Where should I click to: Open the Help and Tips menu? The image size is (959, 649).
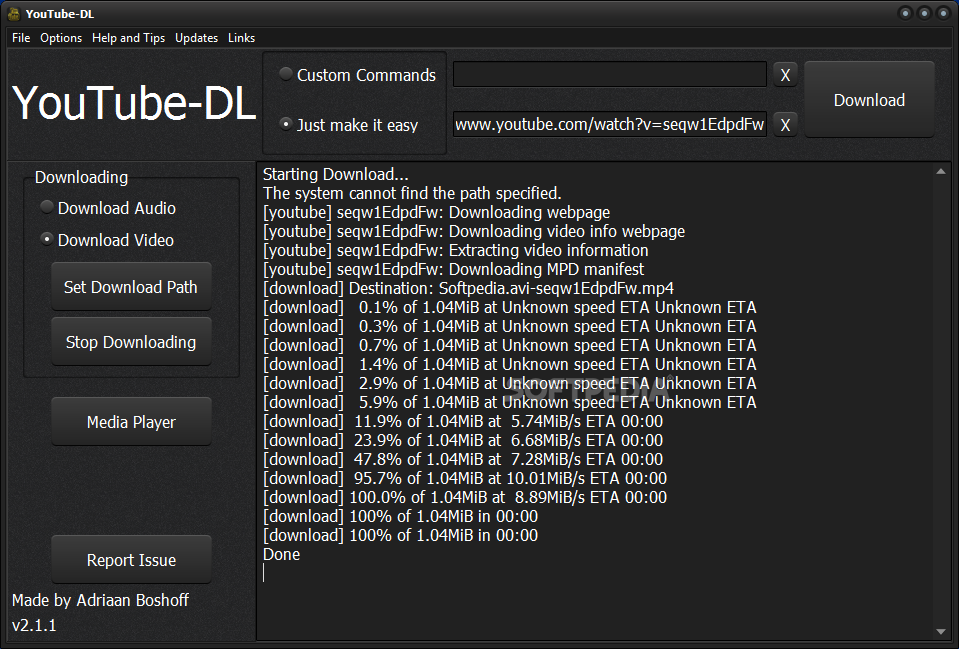click(x=128, y=38)
